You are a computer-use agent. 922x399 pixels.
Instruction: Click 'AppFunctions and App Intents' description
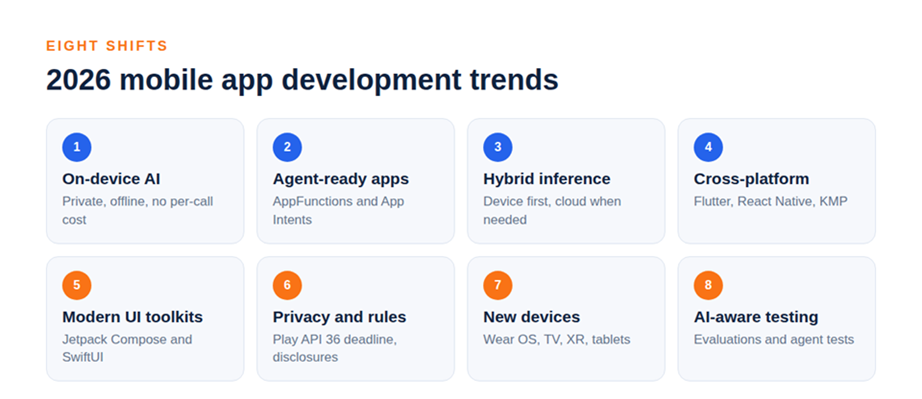tap(339, 210)
